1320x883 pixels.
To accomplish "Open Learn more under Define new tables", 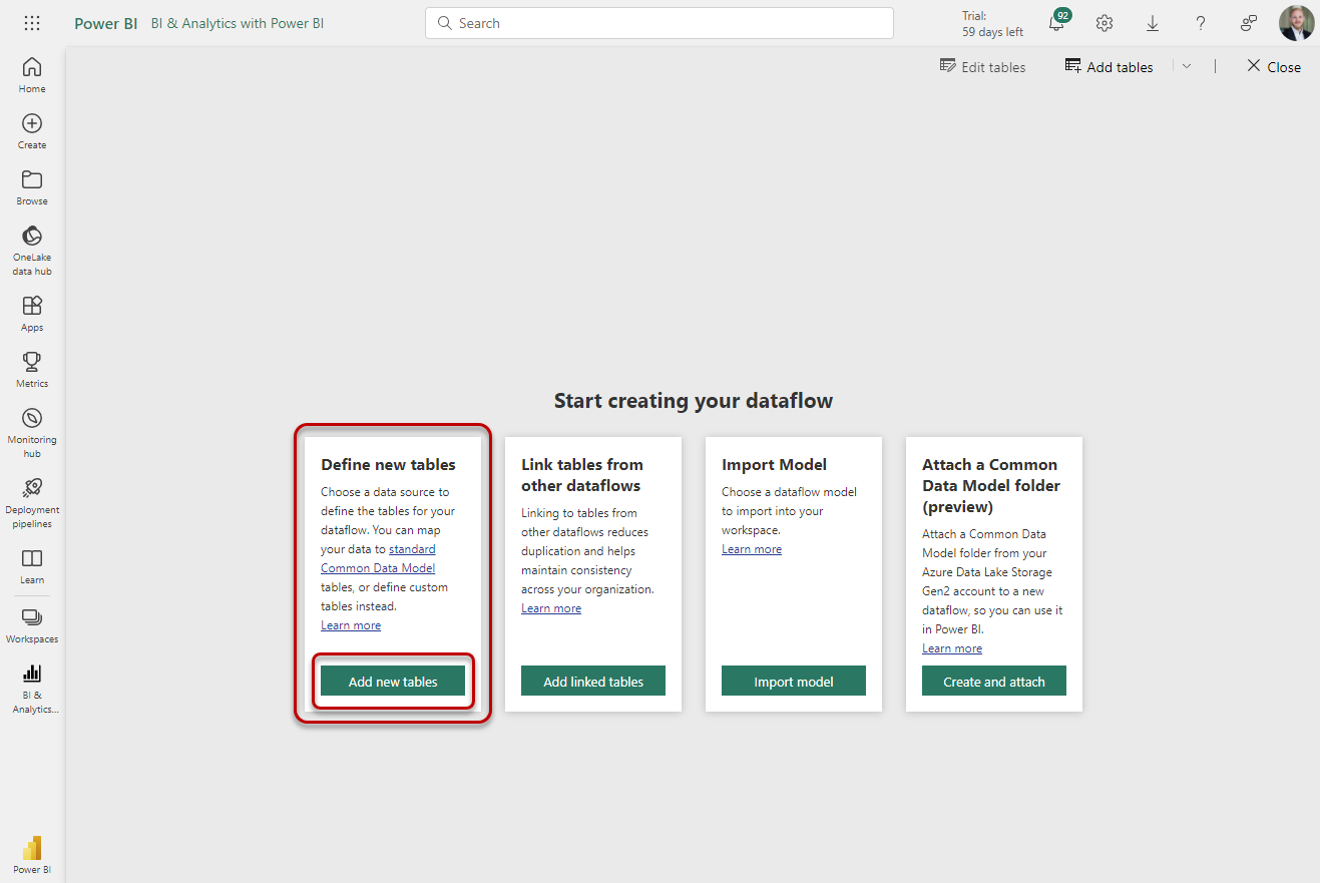I will click(351, 626).
